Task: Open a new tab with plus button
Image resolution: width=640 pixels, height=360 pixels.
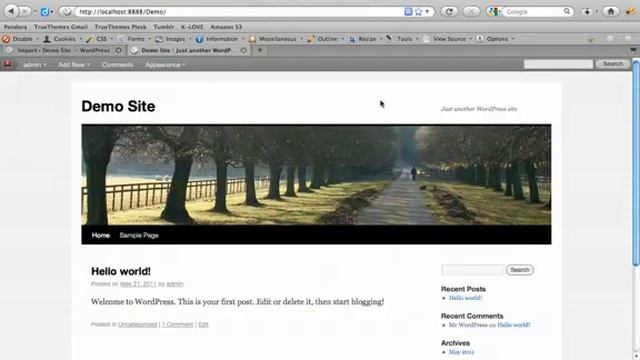Action: (260, 50)
